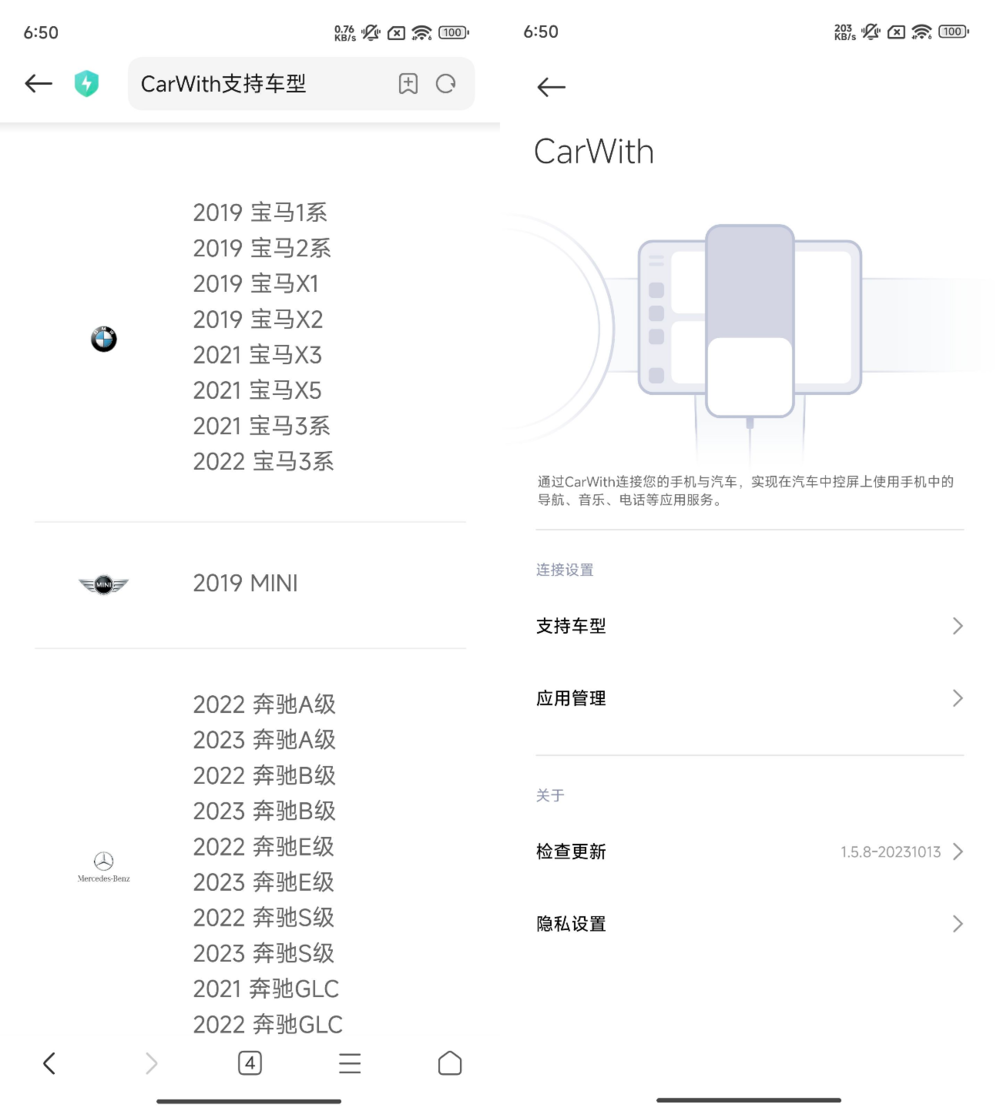Expand 应用管理 chevron arrow

pyautogui.click(x=957, y=698)
